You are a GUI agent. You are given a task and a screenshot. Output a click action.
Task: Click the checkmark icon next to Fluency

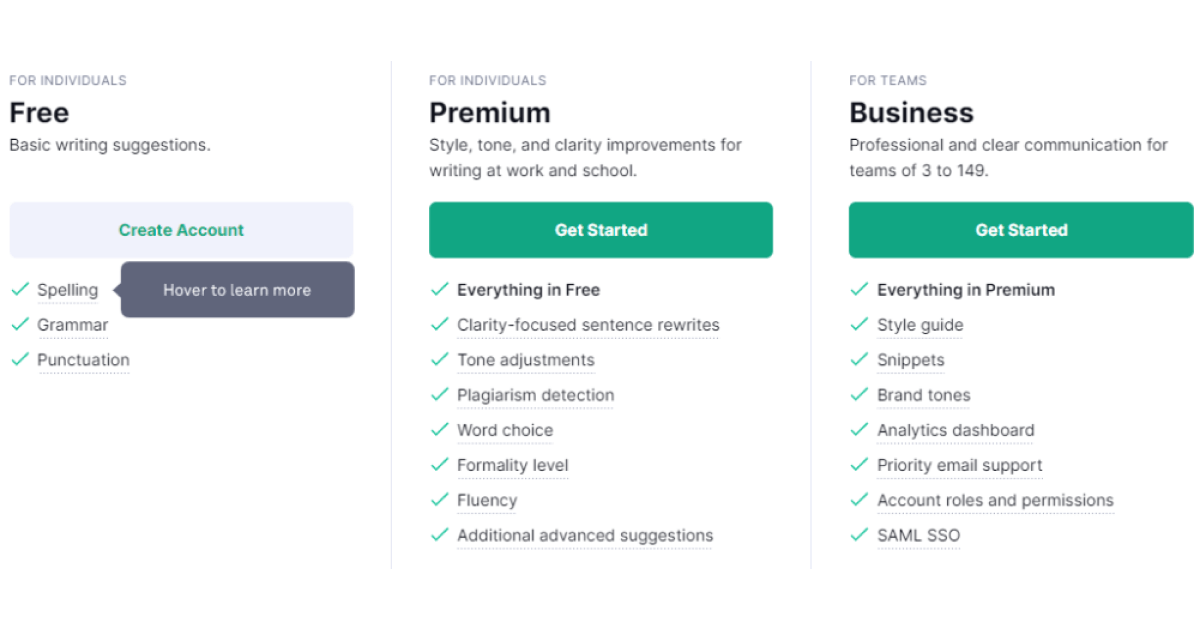440,500
